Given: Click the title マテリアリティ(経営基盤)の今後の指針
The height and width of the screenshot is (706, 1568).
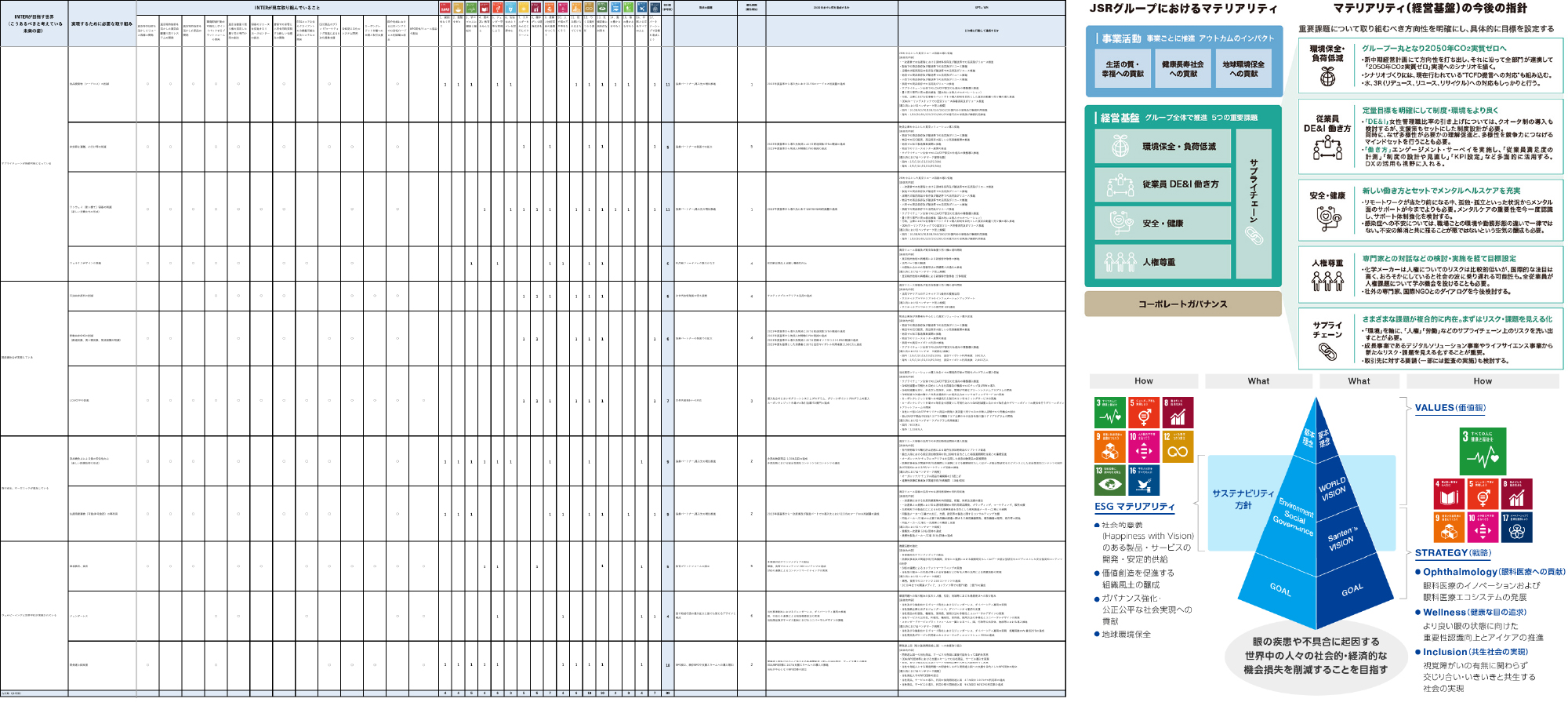Looking at the screenshot, I should point(1429,9).
